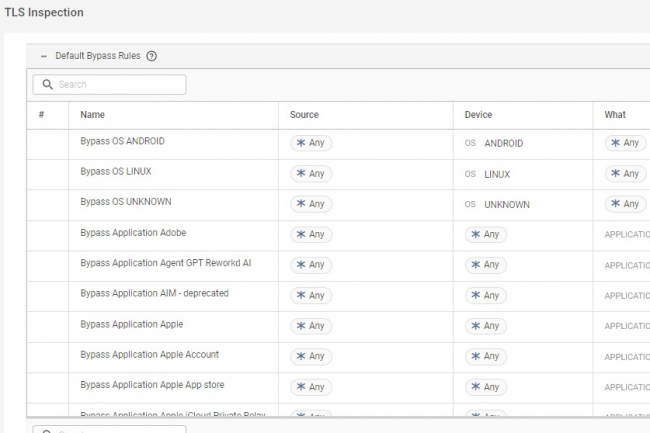Click Any device asterisk icon for Apple App store row
This screenshot has height=433, width=650.
(475, 387)
